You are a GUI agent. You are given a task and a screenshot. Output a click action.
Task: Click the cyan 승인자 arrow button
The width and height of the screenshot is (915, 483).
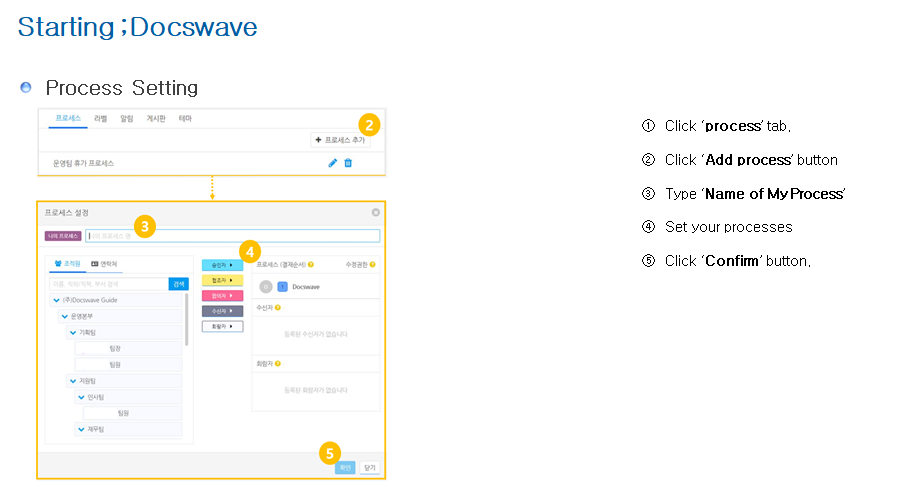(x=222, y=265)
